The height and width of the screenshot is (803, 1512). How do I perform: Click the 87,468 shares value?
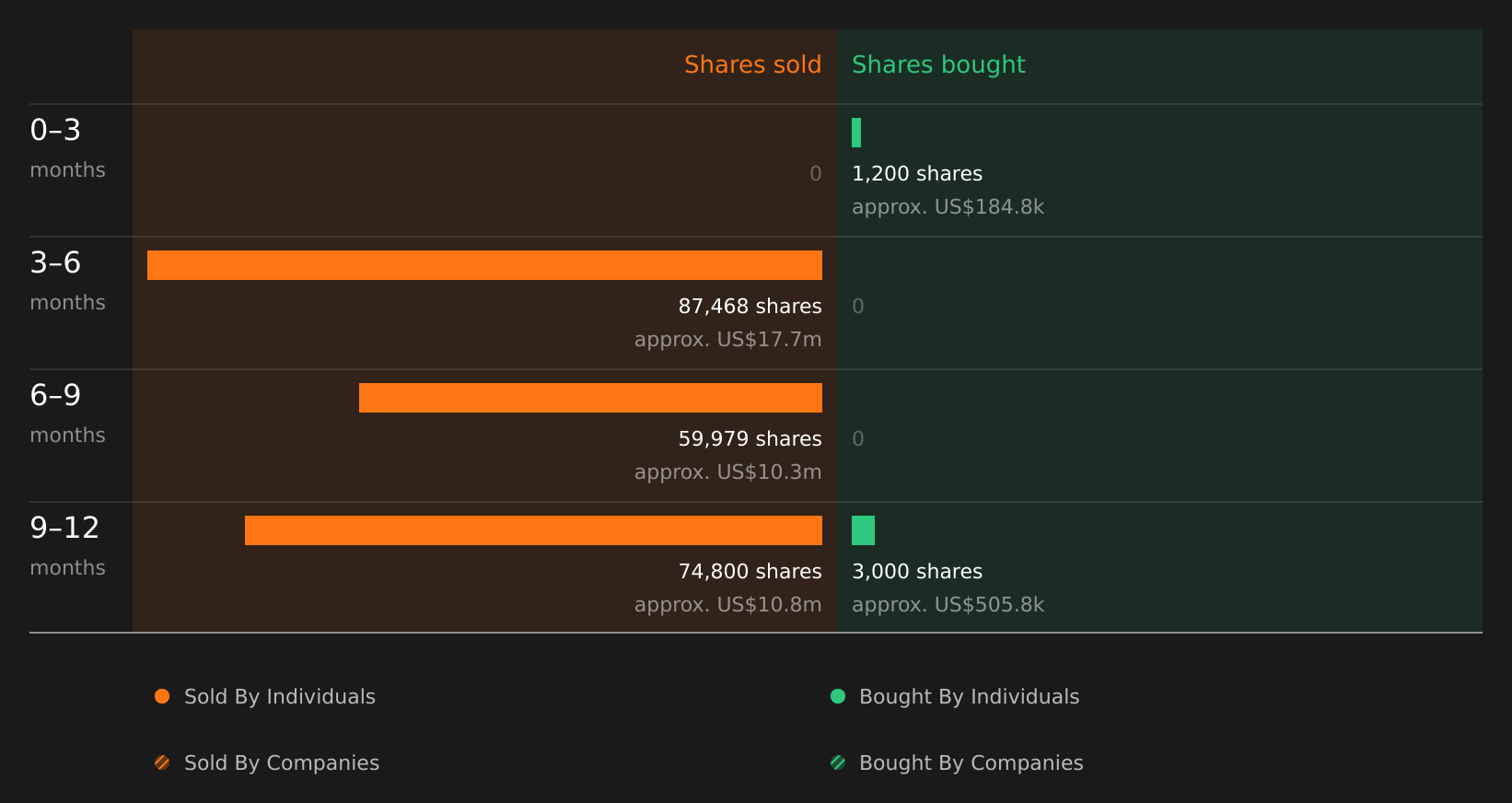pos(750,306)
